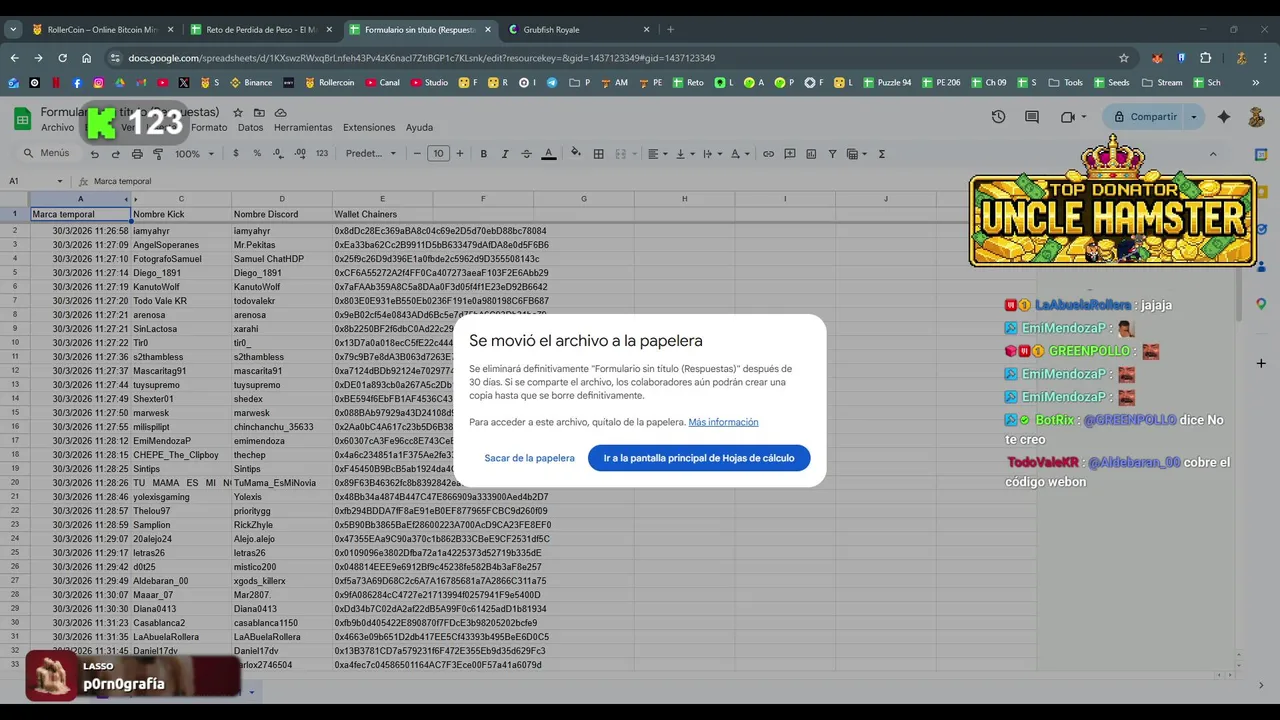
Task: Select the cell containing AngelSoperanes
Action: coord(181,245)
